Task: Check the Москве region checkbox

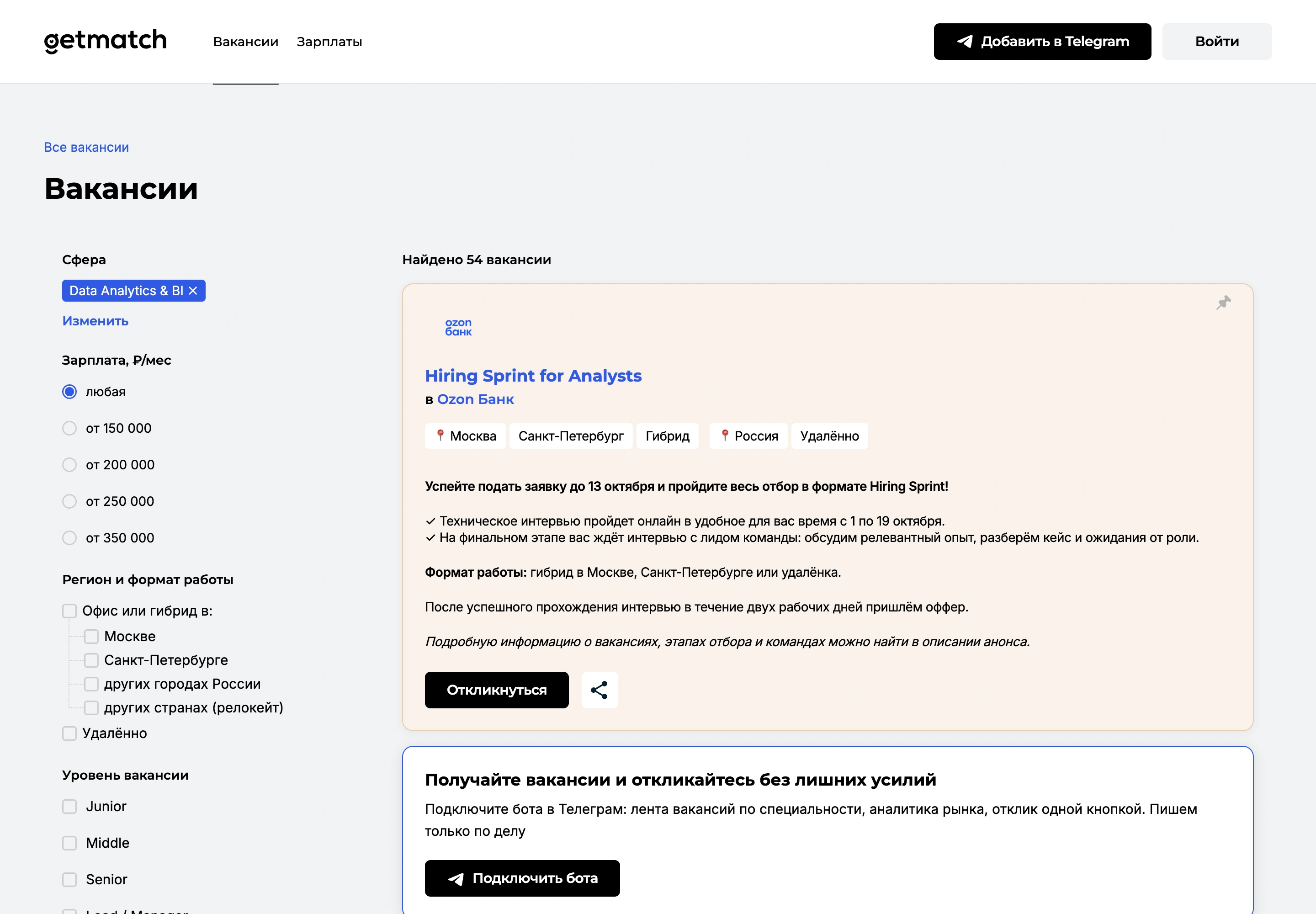Action: point(91,636)
